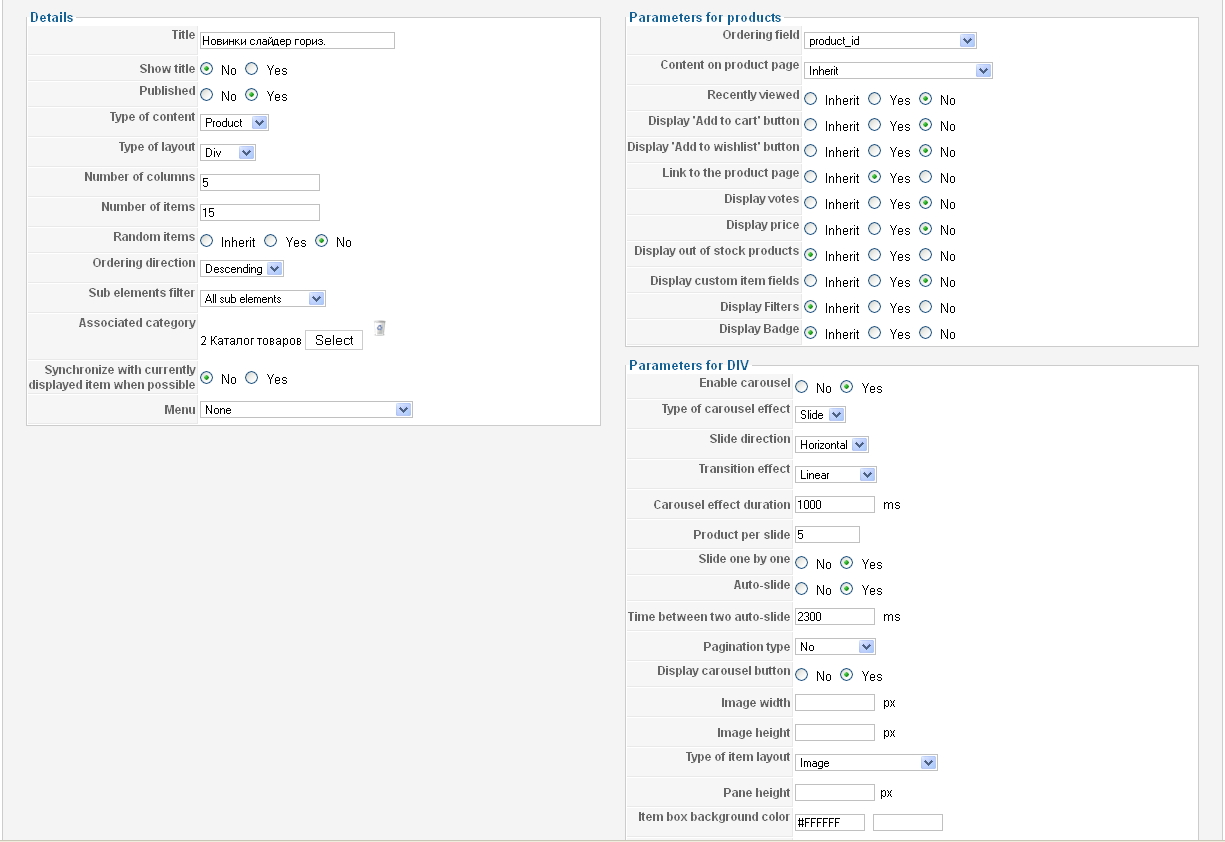Turn off Auto-slide by choosing No
Screen dimensions: 1225x842
[x=802, y=589]
